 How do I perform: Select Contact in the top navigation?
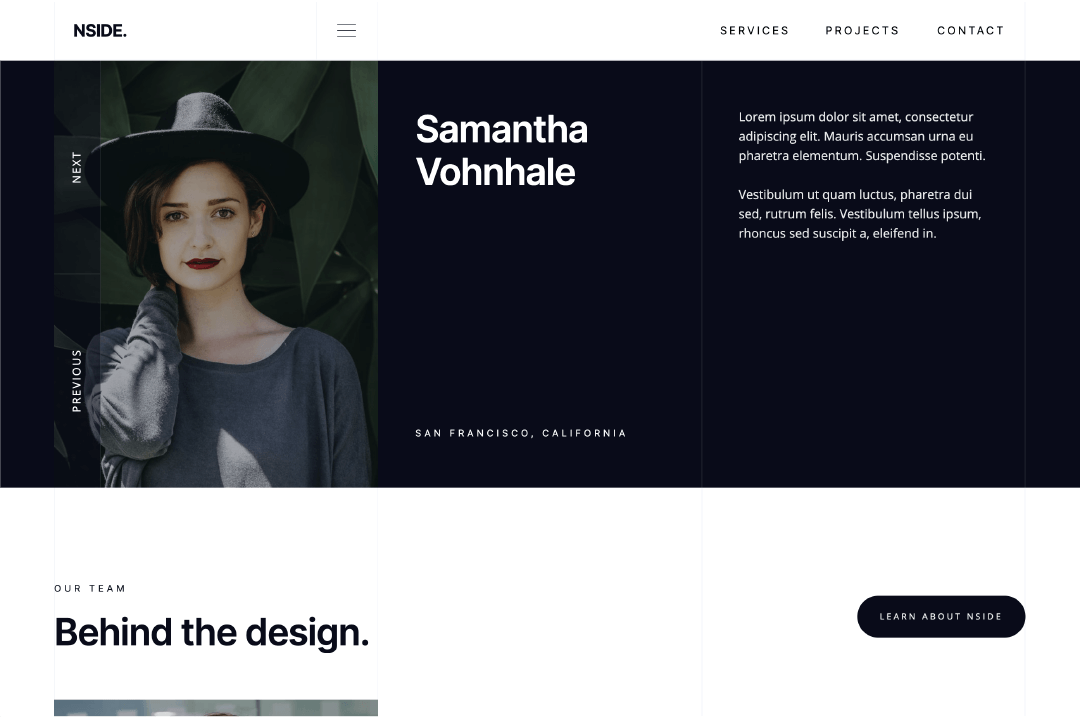pos(970,30)
